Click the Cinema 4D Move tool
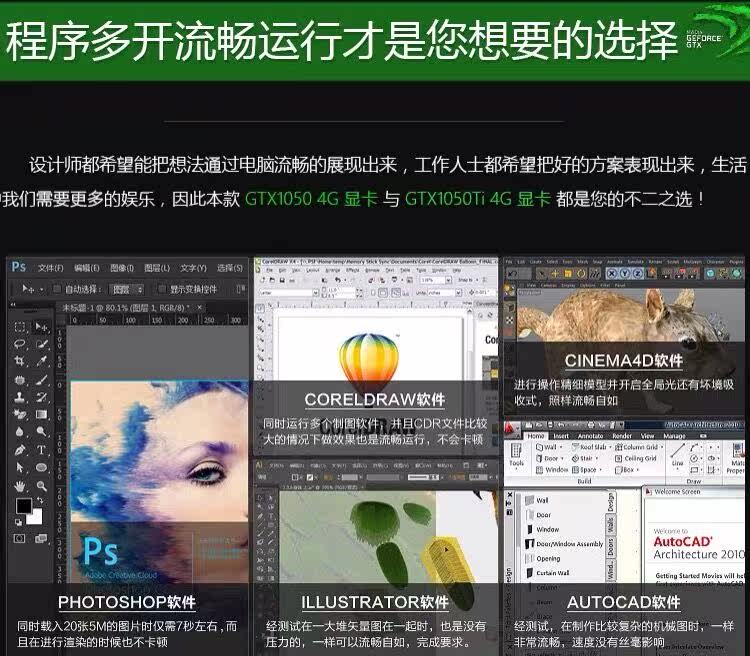 pyautogui.click(x=555, y=274)
